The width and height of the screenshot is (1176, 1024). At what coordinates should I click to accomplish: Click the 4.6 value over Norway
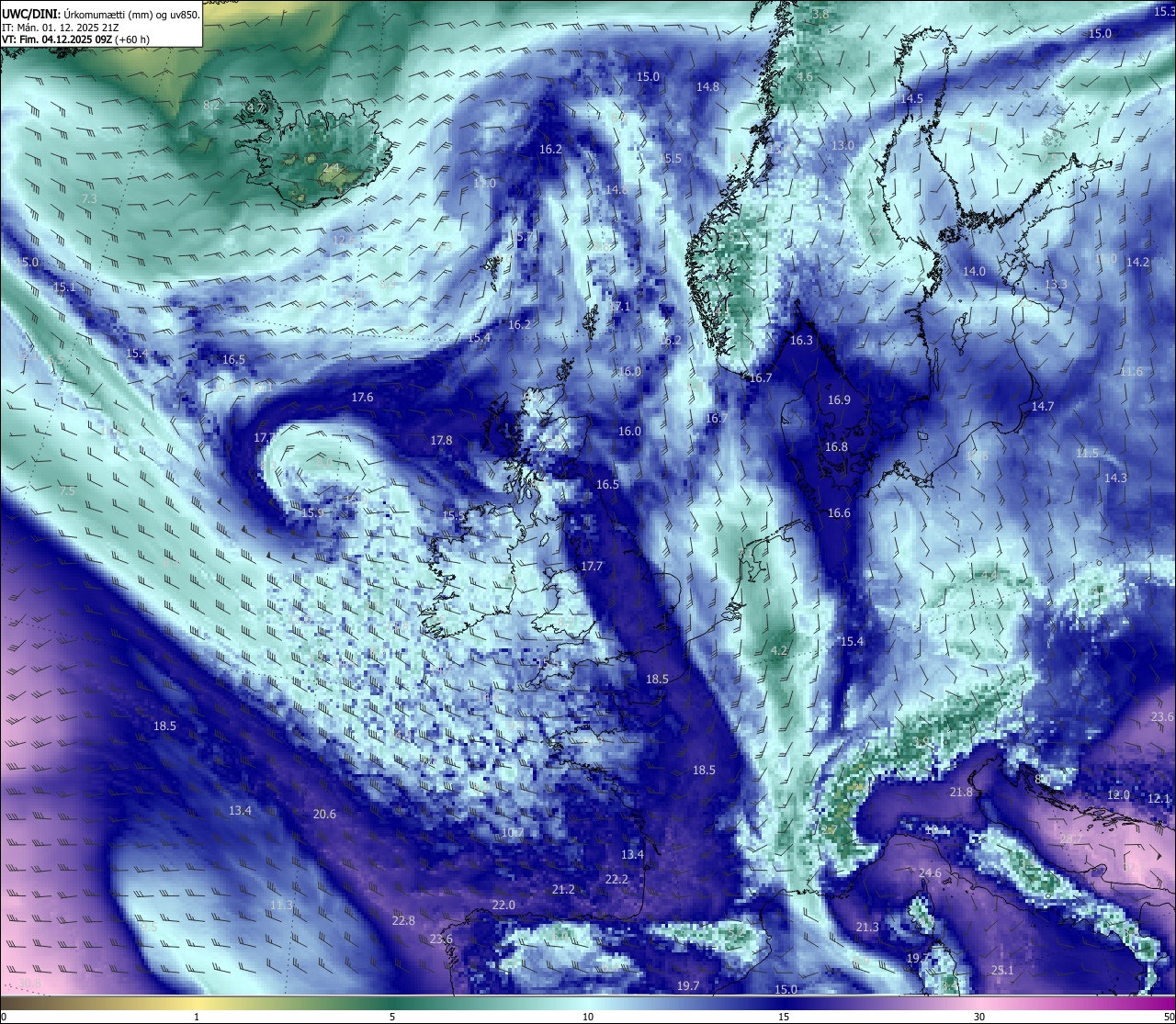point(805,77)
